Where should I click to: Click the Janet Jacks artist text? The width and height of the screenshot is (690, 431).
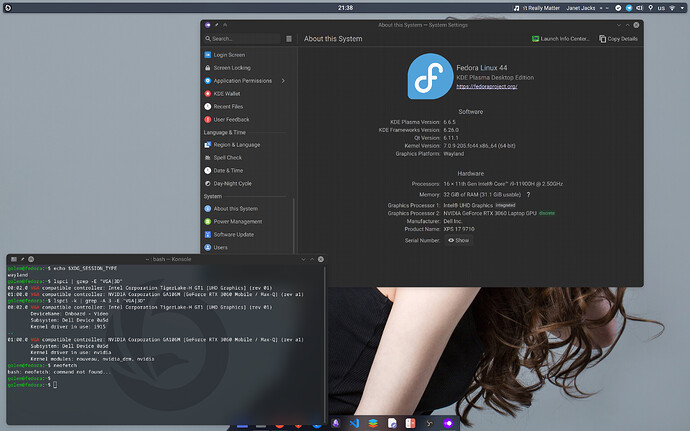pos(581,8)
